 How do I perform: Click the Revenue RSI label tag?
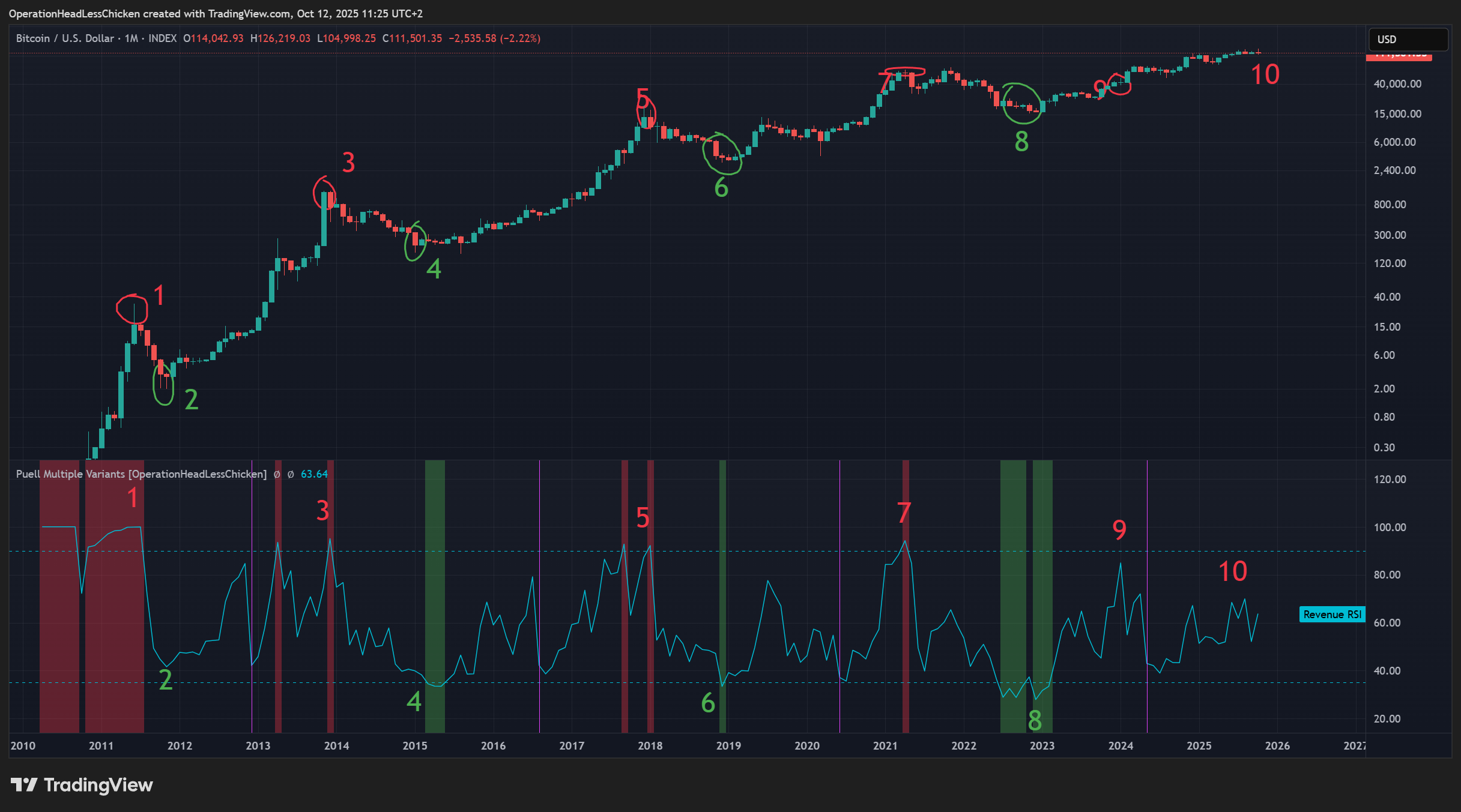point(1331,614)
